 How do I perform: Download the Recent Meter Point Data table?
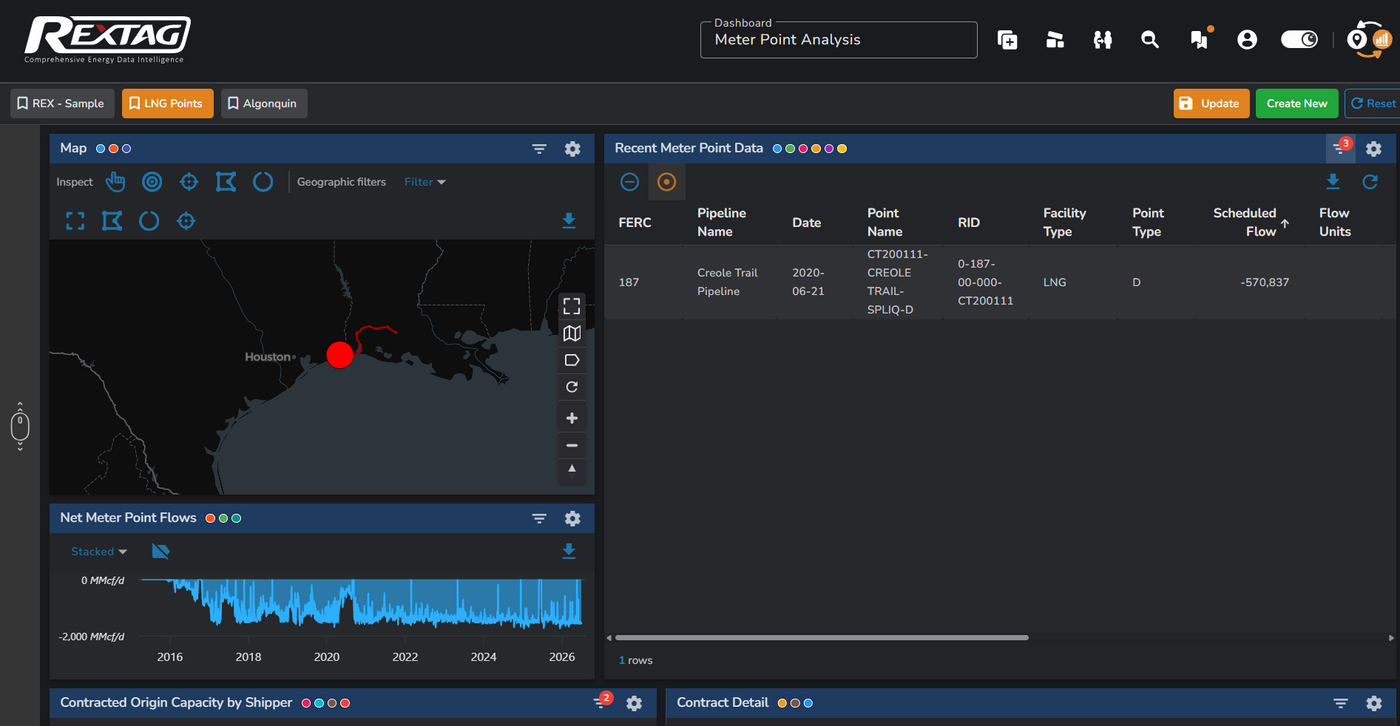pyautogui.click(x=1333, y=182)
